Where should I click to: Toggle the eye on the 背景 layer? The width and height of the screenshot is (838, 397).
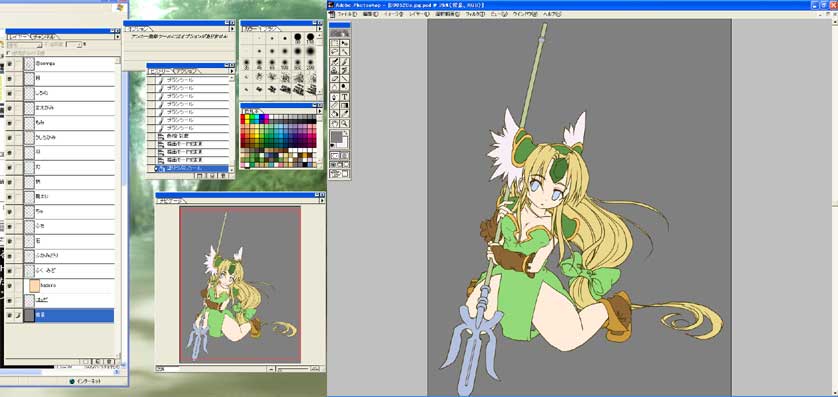[x=10, y=315]
